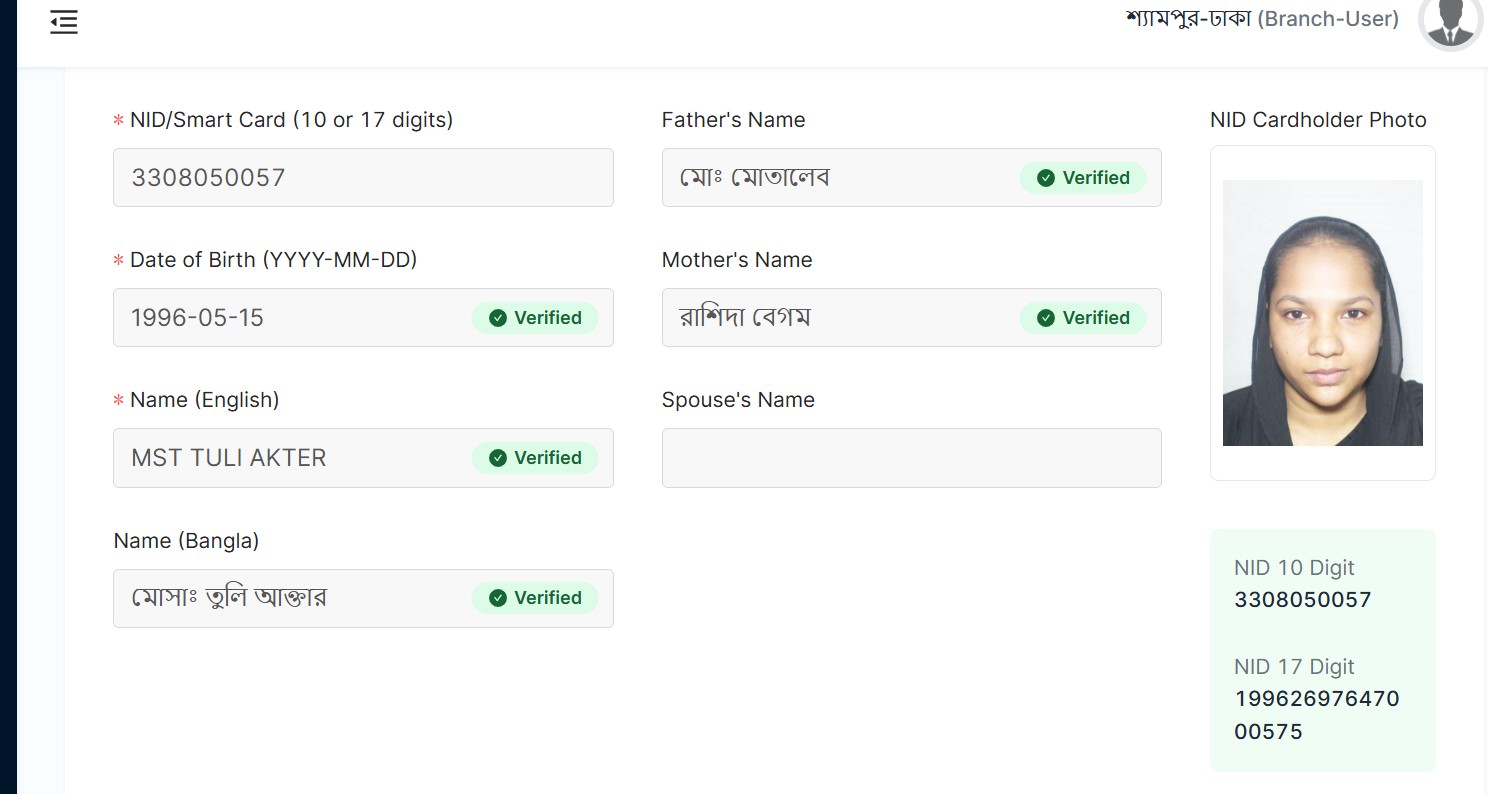Focus the NID/Smart Card number field
This screenshot has height=794, width=1488.
362,178
